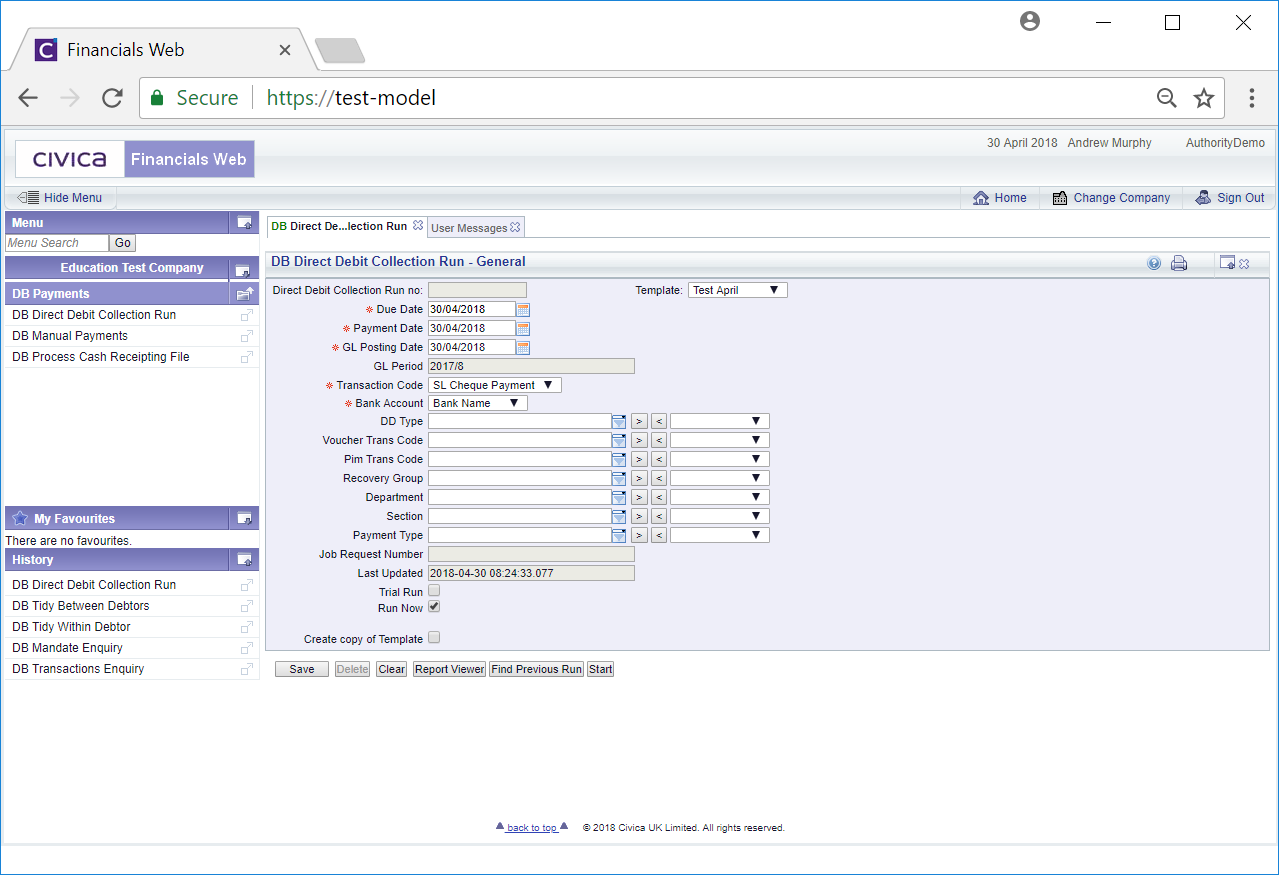Switch to the User Messages tab

(469, 228)
